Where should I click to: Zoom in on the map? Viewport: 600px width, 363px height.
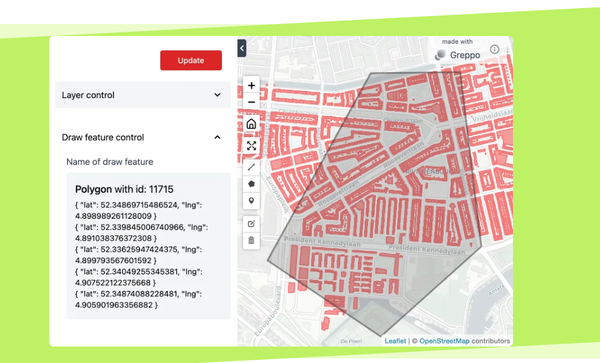click(251, 85)
